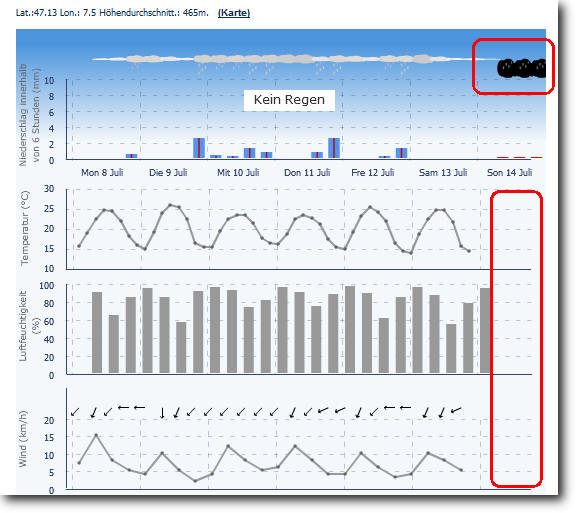Viewport: 577px width, 513px height.
Task: Click the tallest precipitation bar on Tuesday
Action: [199, 148]
